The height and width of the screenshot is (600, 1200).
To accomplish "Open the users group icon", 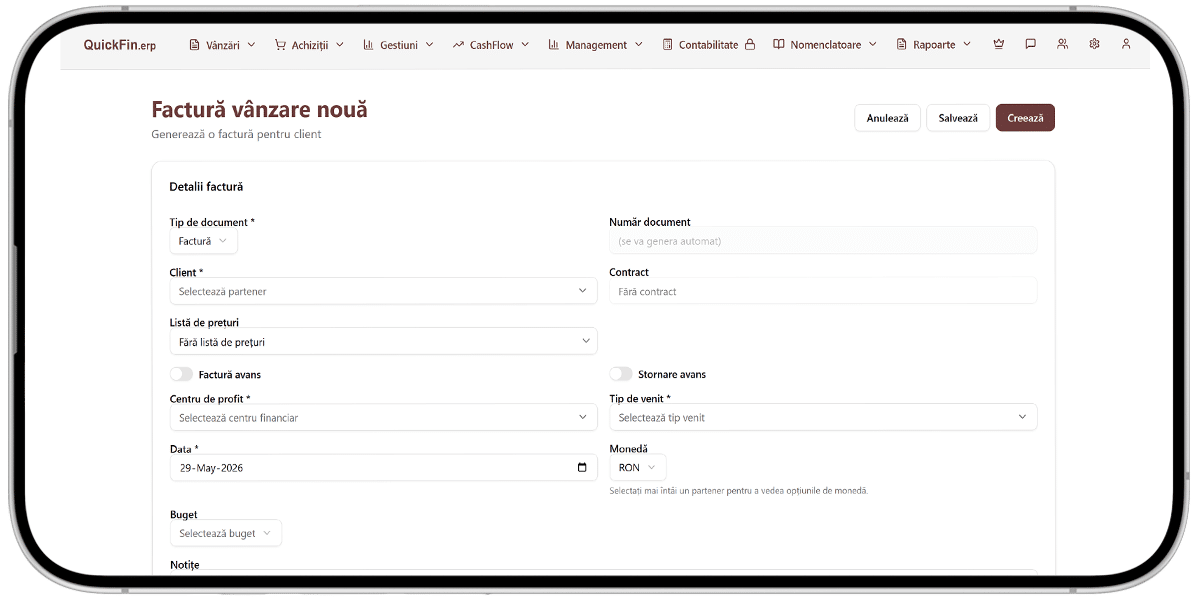I will 1062,44.
